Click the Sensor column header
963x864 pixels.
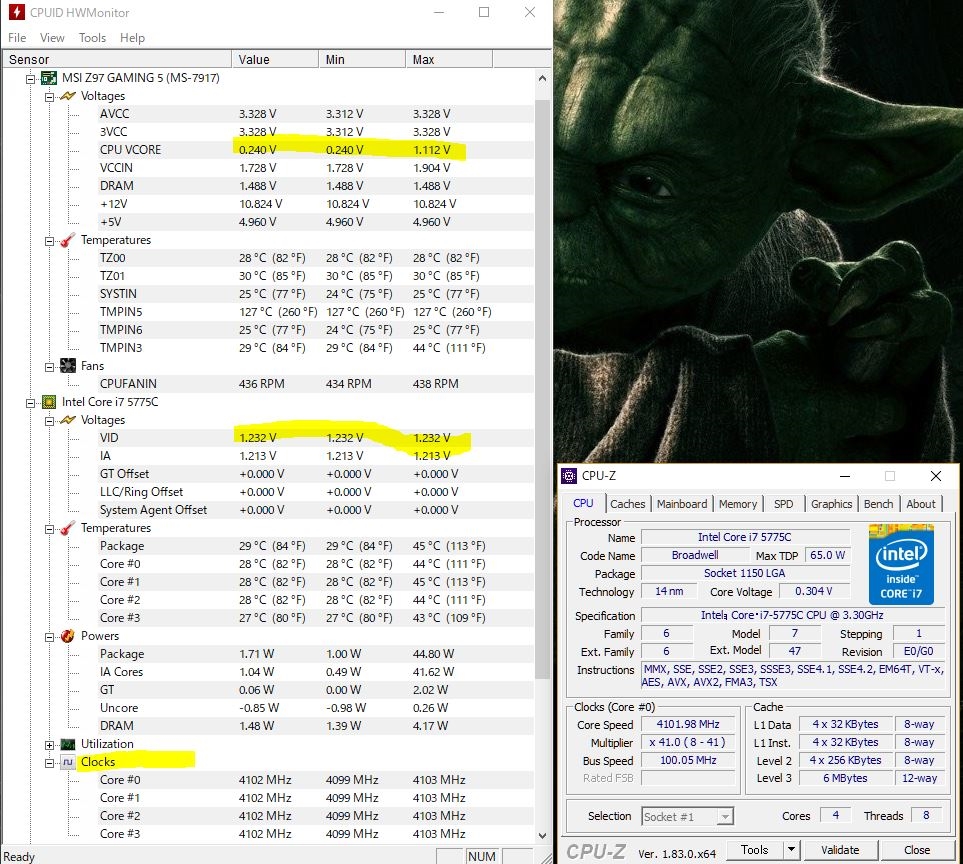click(117, 60)
